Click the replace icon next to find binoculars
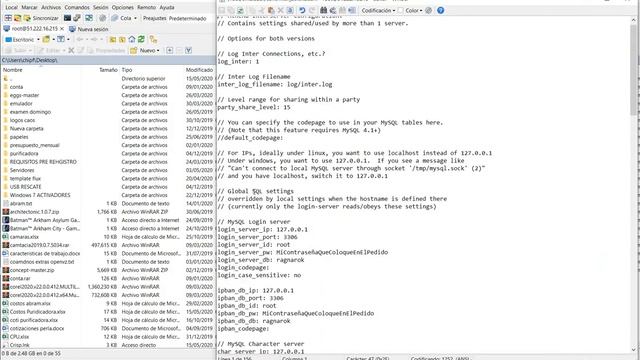Image resolution: width=640 pixels, height=360 pixels. 333,10
